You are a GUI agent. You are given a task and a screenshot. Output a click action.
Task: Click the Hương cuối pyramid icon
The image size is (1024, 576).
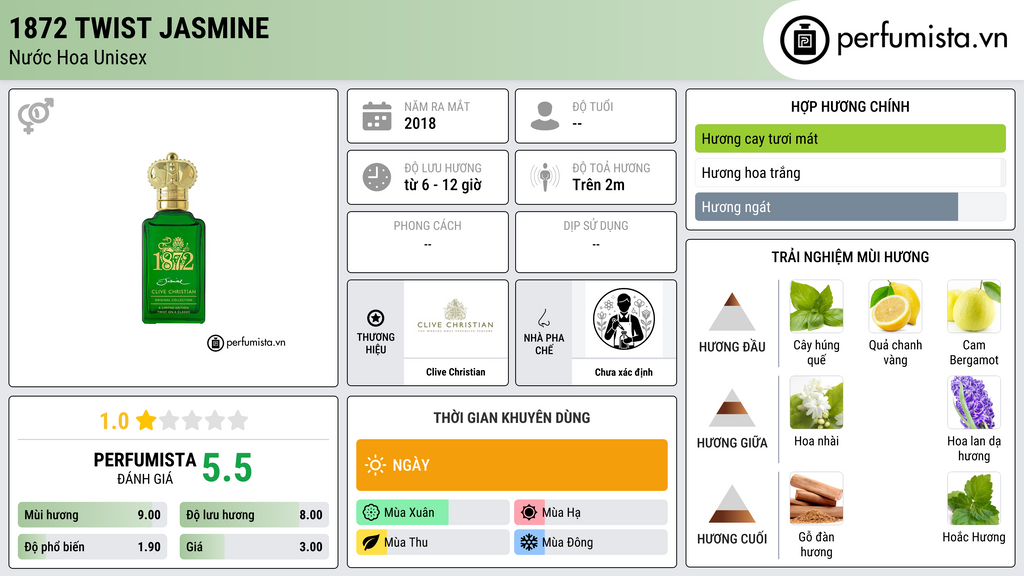click(732, 504)
